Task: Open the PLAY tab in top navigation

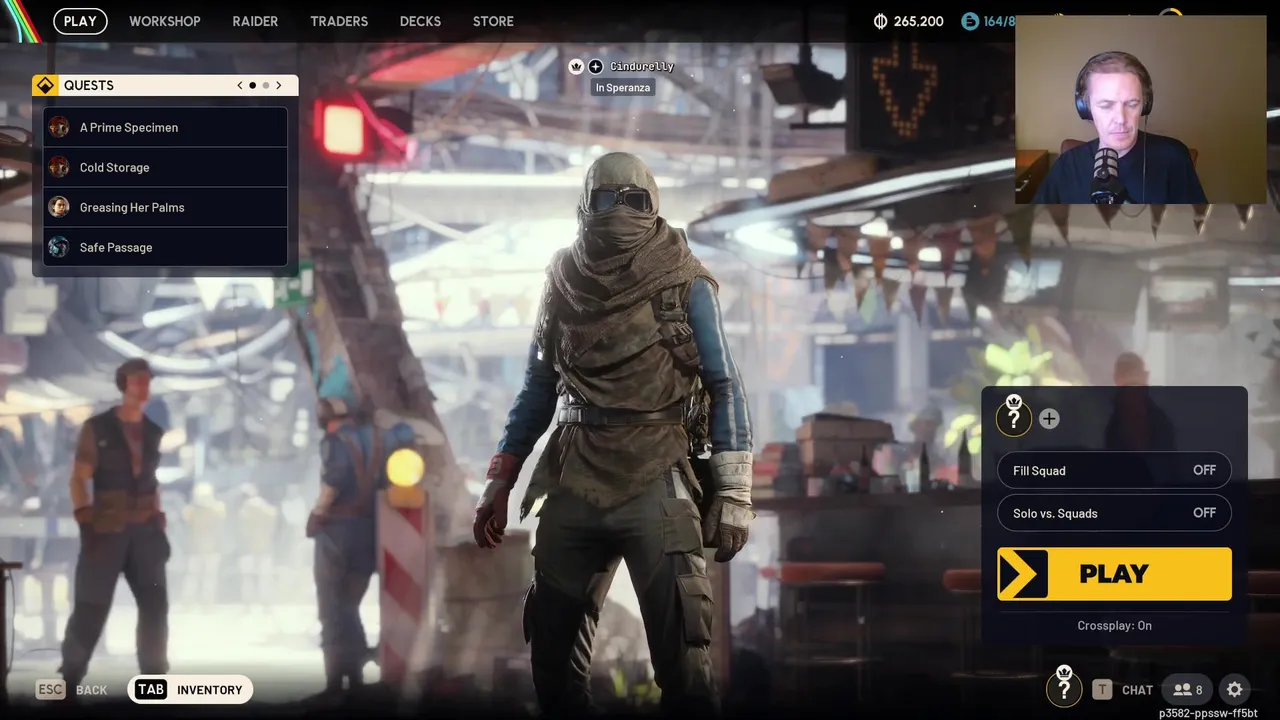Action: pos(80,21)
